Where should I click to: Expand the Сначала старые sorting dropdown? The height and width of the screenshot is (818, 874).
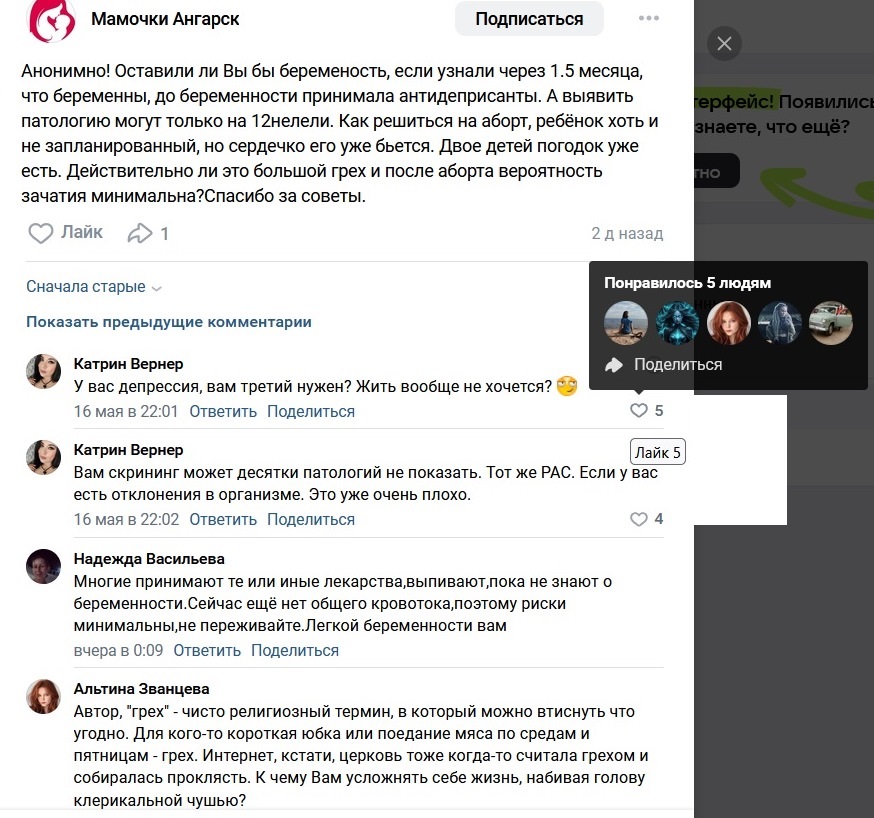pos(94,286)
